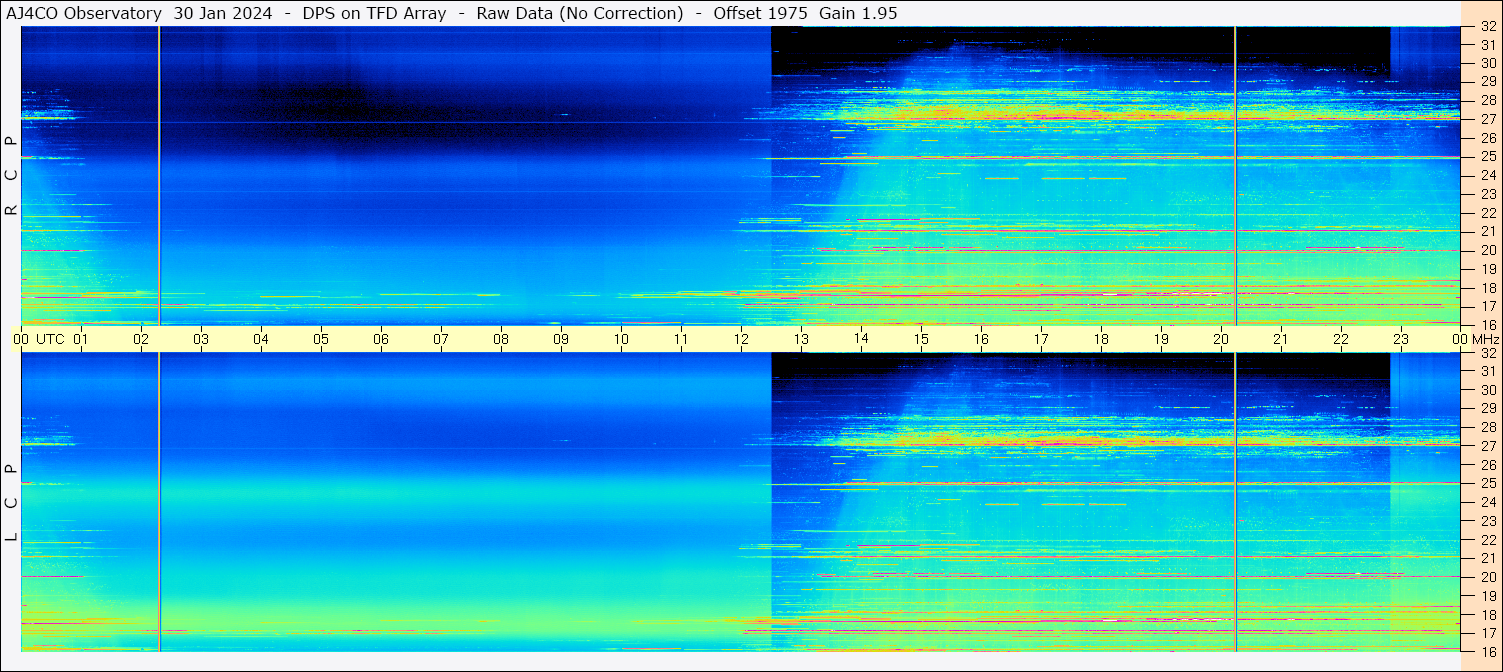Select the 10 hour tick on the time axis
Viewport: 1503px width, 672px height.
click(x=621, y=339)
